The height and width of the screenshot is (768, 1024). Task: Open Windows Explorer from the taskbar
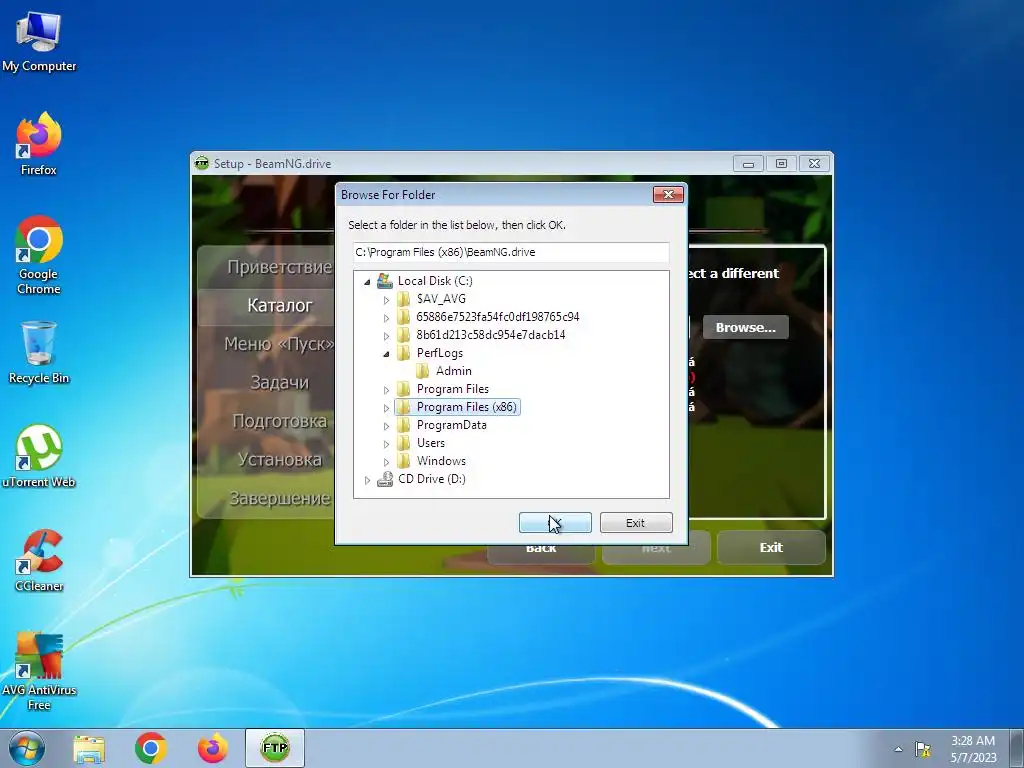click(x=89, y=748)
